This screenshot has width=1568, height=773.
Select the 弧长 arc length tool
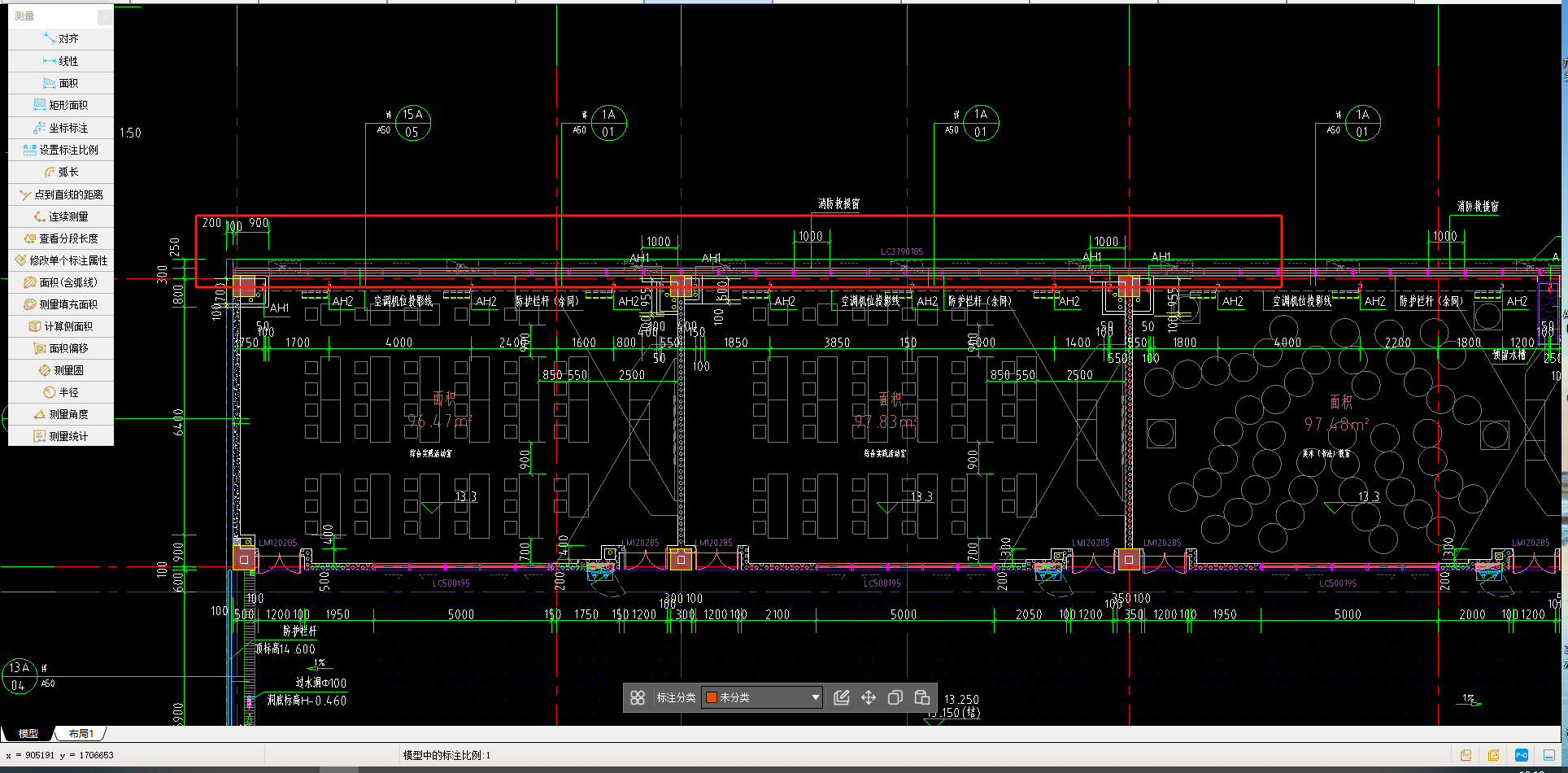point(61,172)
